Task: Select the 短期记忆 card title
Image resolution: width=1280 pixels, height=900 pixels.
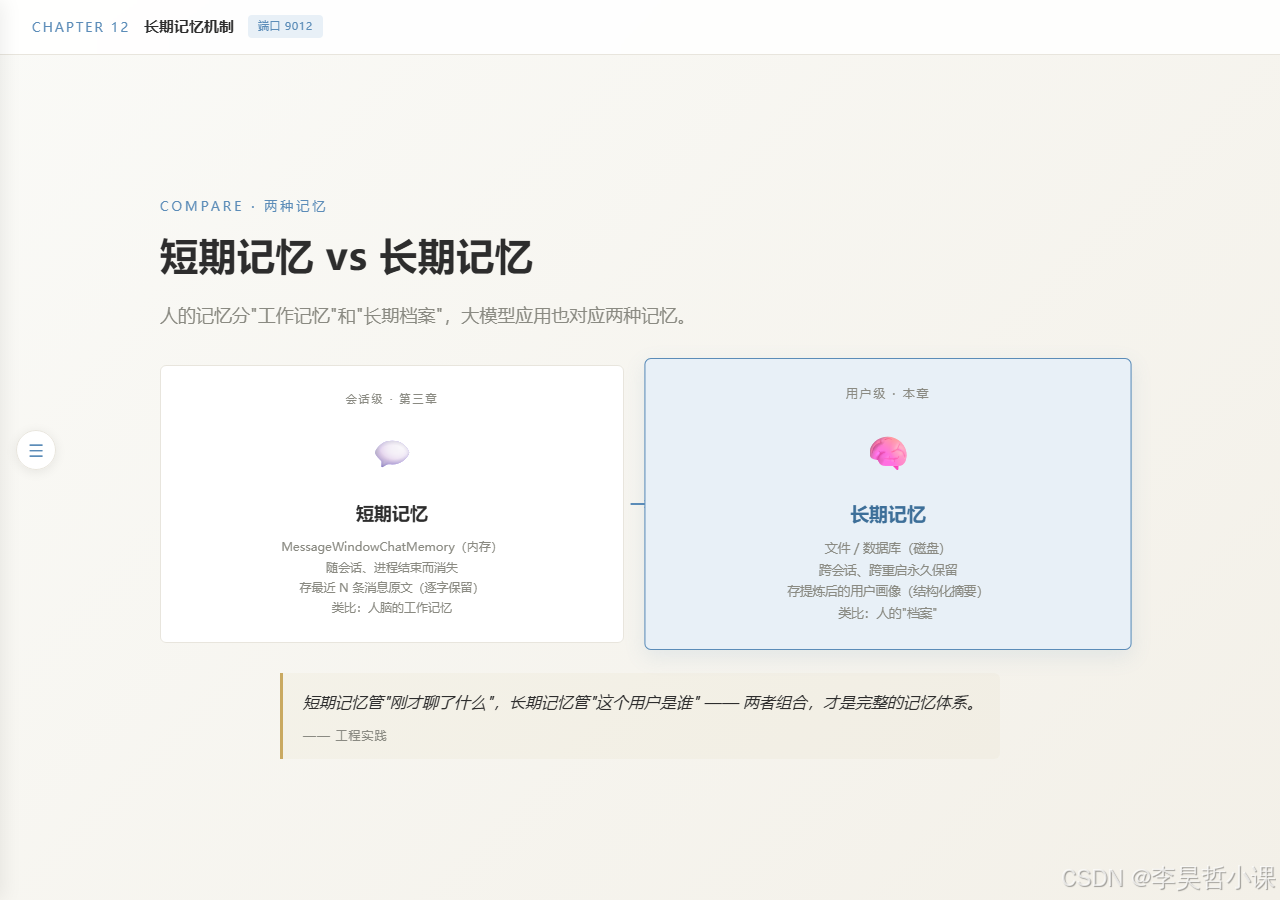Action: [392, 514]
